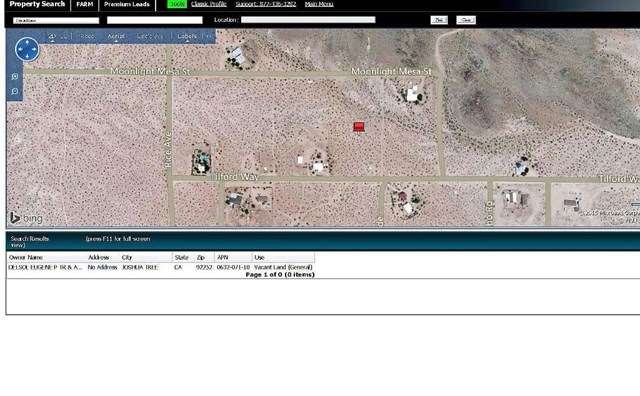Click the green Tools badge in the header
The width and height of the screenshot is (640, 396).
[x=177, y=4]
